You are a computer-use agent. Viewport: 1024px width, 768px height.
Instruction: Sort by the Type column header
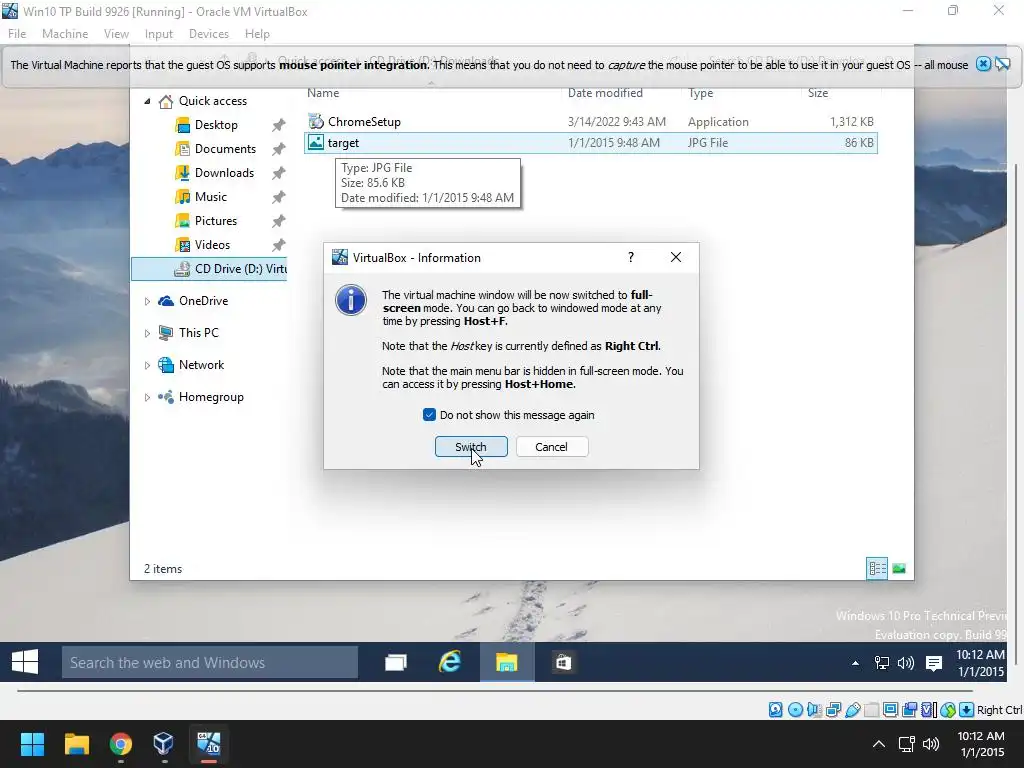click(701, 93)
